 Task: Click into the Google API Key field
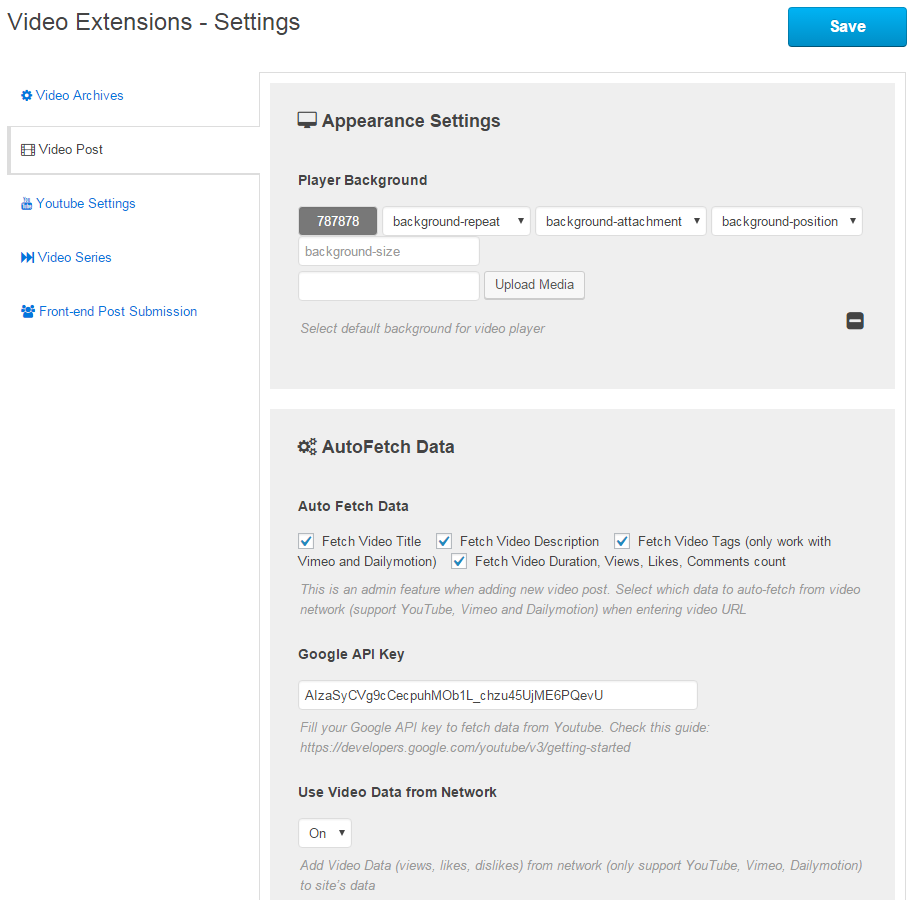[x=498, y=695]
